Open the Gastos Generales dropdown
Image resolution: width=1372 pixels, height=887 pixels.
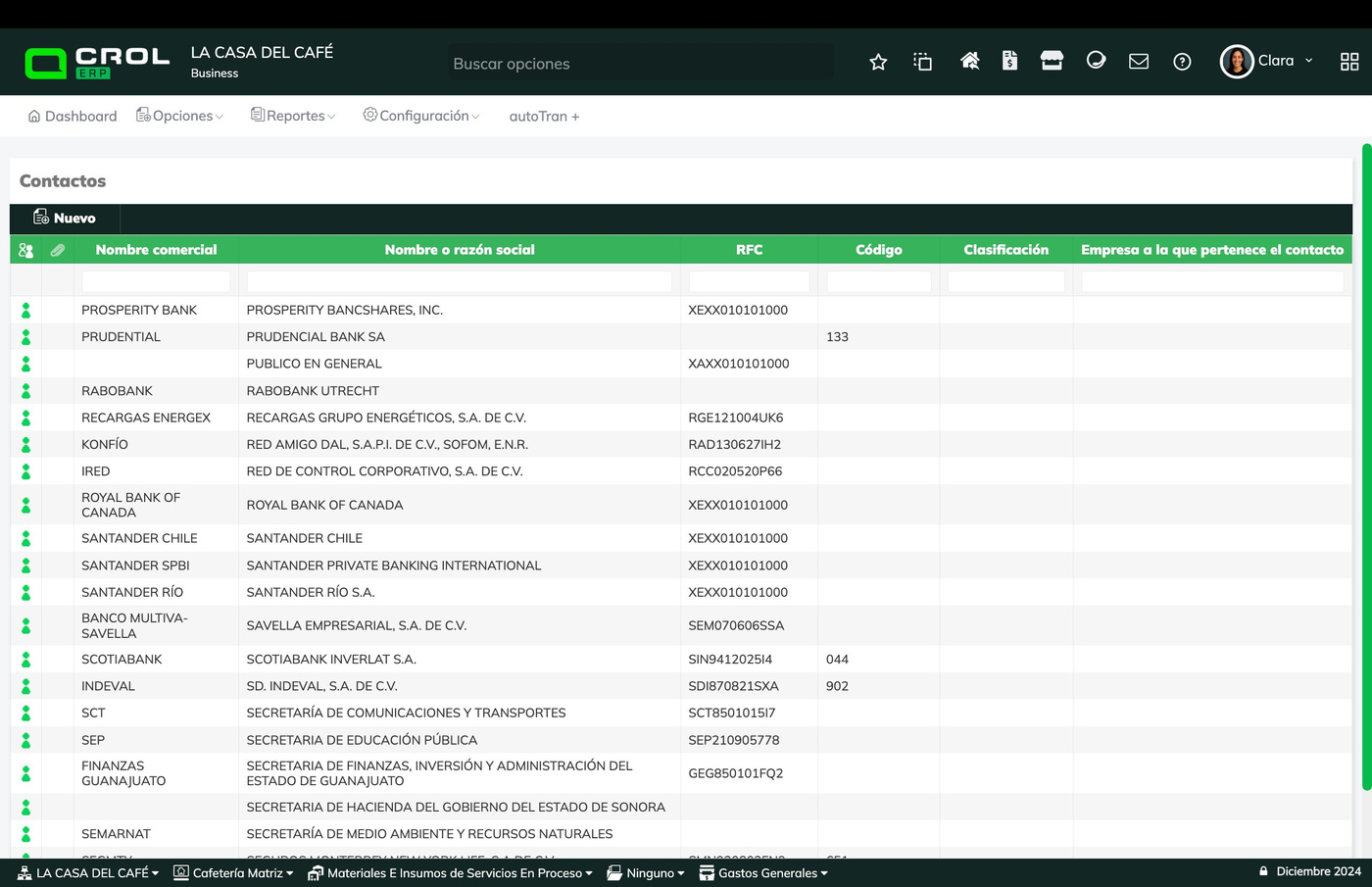(x=763, y=872)
